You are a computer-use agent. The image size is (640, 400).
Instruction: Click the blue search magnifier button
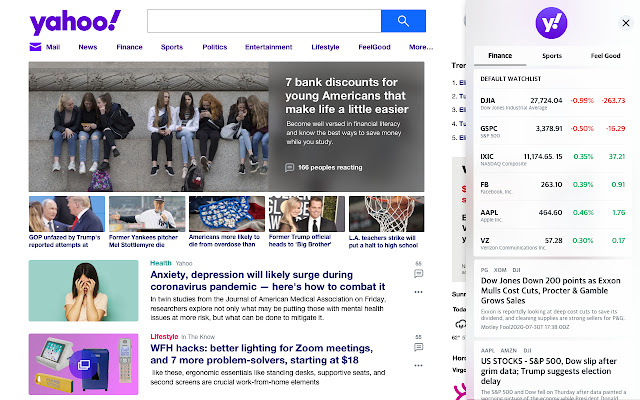[403, 21]
